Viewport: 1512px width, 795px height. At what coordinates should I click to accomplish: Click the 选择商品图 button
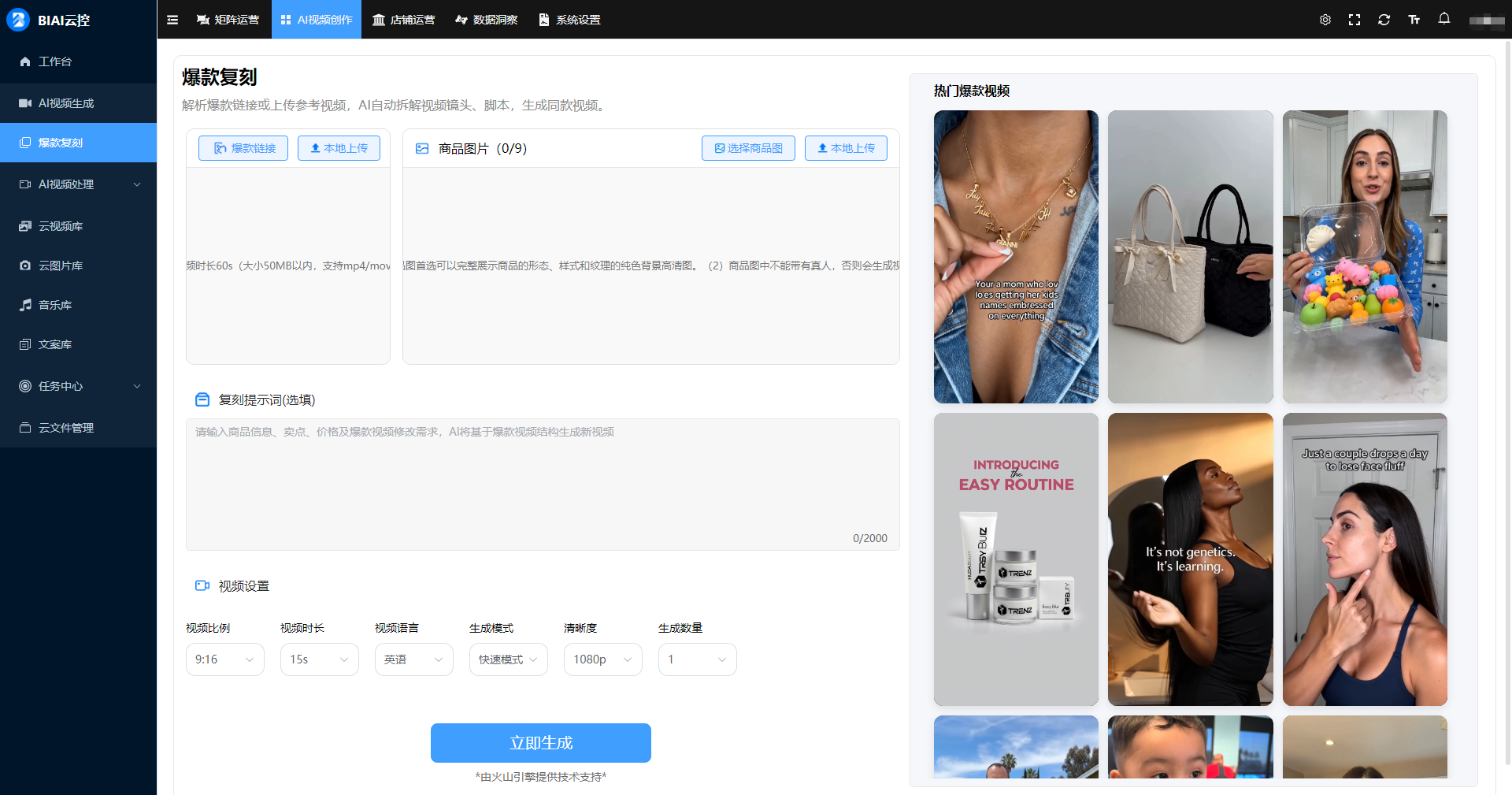748,148
